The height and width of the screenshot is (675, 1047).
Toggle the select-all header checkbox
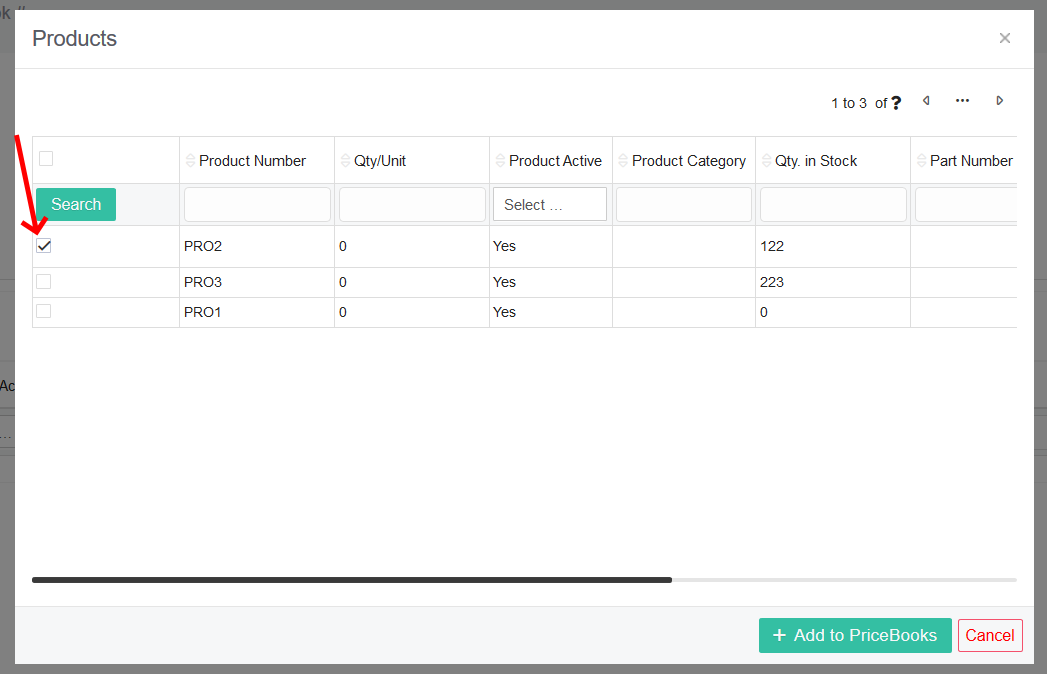[x=44, y=158]
